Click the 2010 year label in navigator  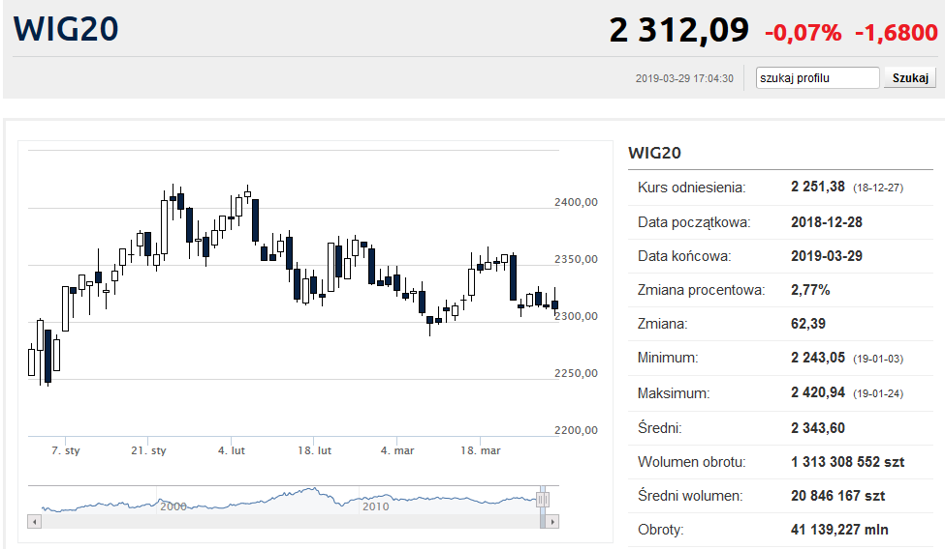(374, 507)
